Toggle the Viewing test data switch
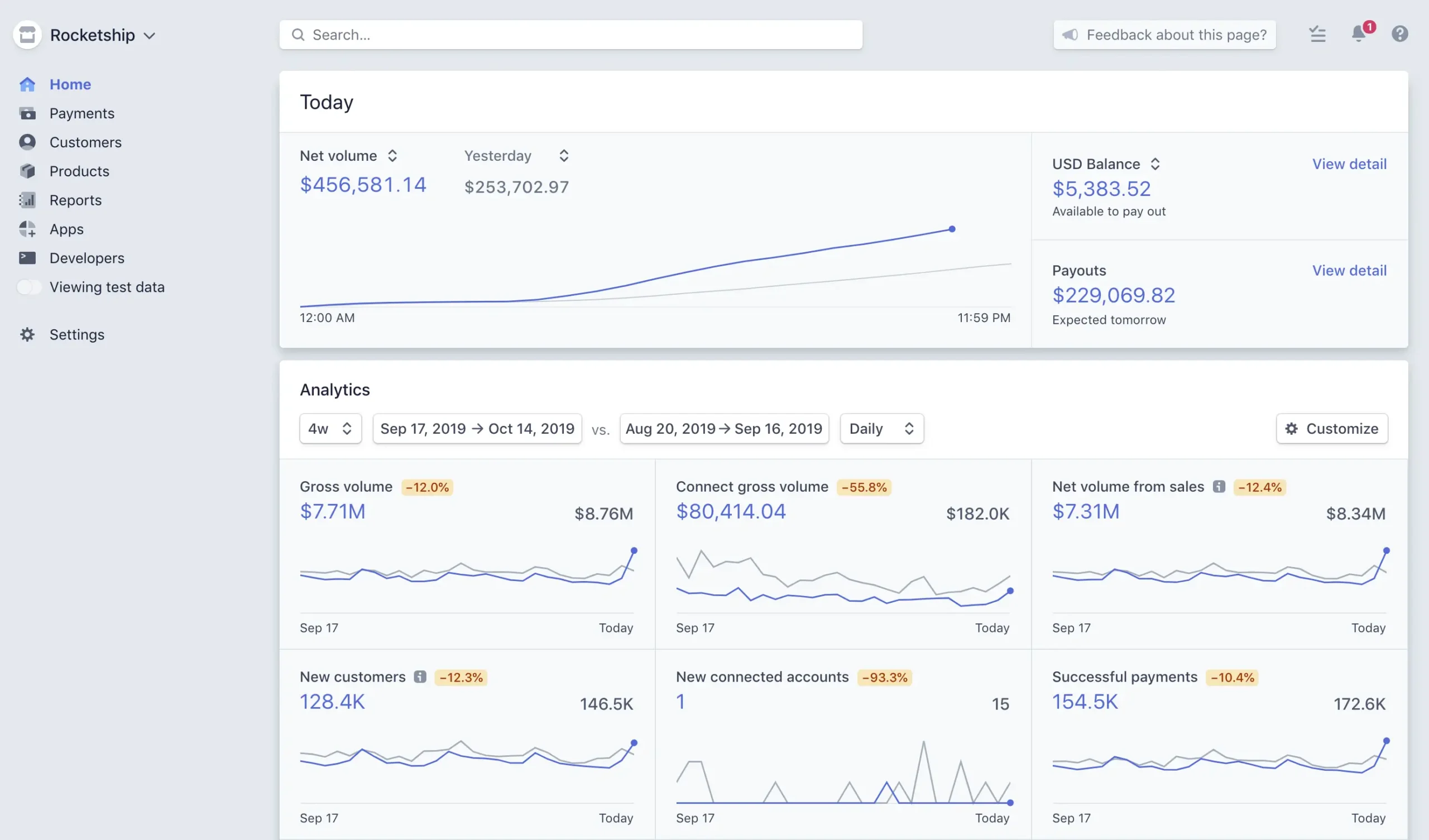Image resolution: width=1429 pixels, height=840 pixels. [29, 287]
